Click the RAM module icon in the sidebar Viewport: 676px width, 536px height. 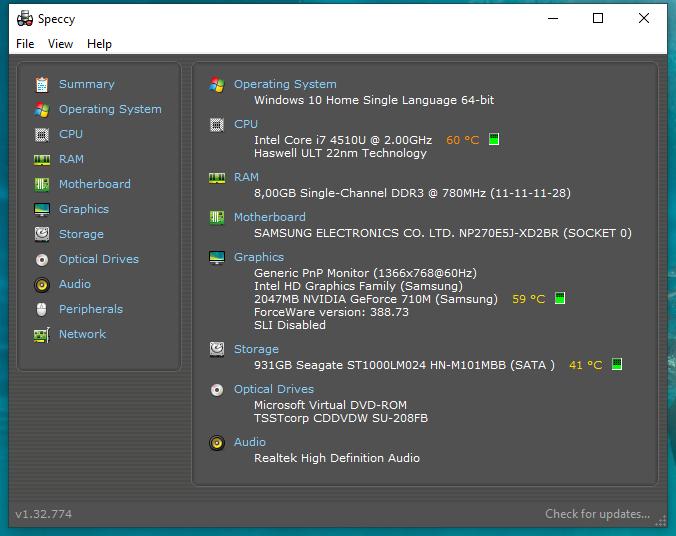pos(42,160)
